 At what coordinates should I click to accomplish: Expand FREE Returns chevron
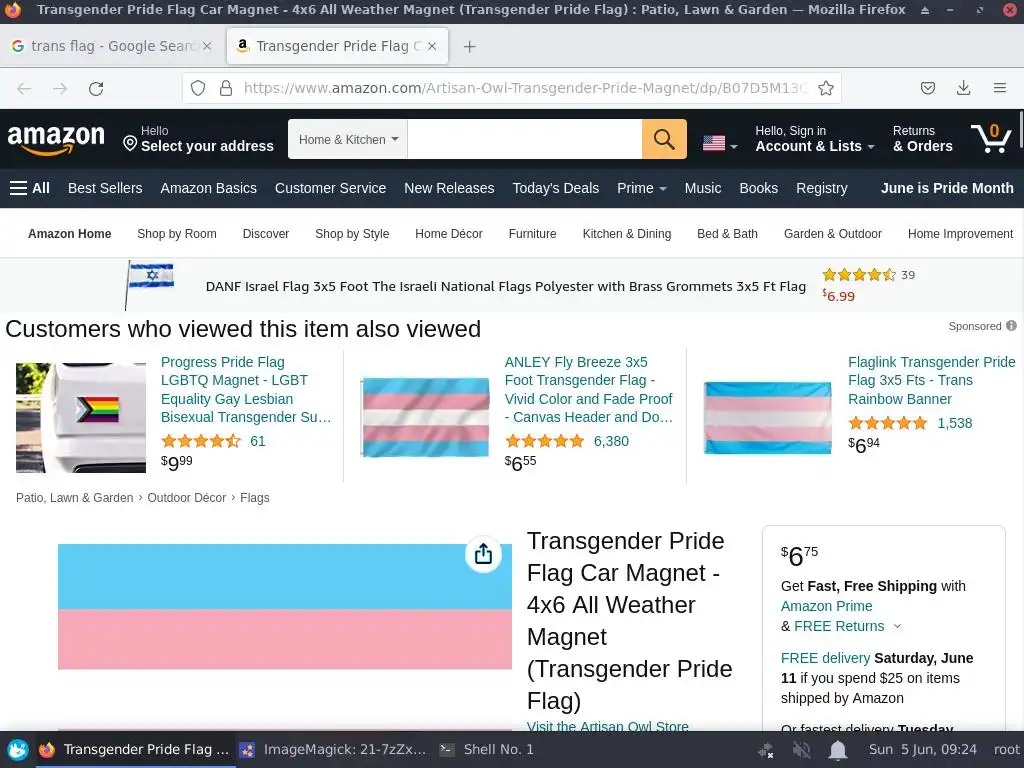point(897,626)
